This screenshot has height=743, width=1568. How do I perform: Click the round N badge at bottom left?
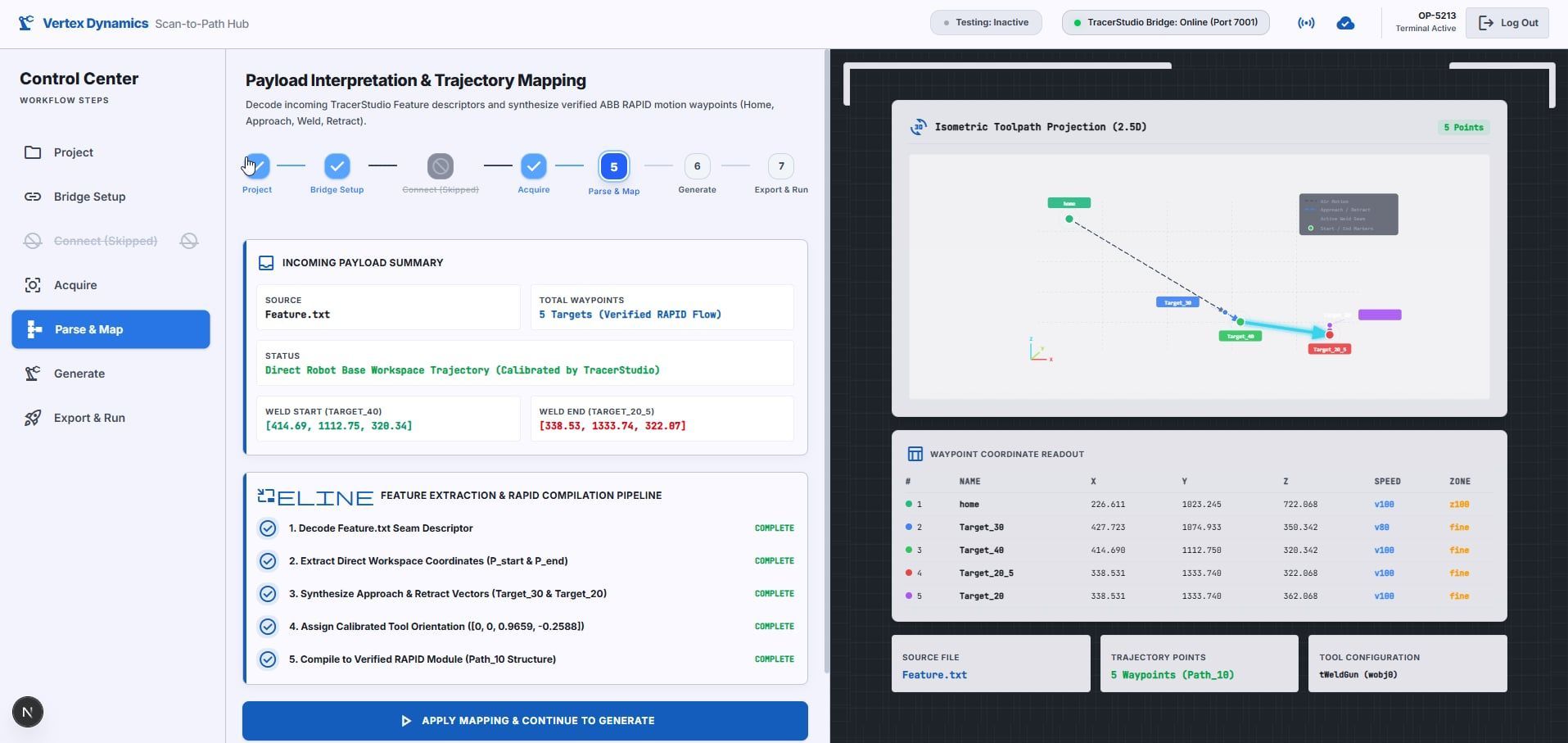tap(28, 712)
